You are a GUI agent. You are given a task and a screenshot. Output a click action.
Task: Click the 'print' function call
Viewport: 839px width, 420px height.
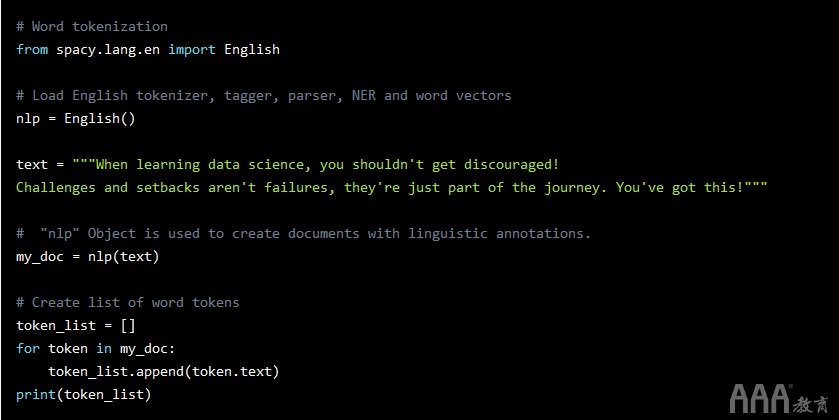tap(36, 394)
